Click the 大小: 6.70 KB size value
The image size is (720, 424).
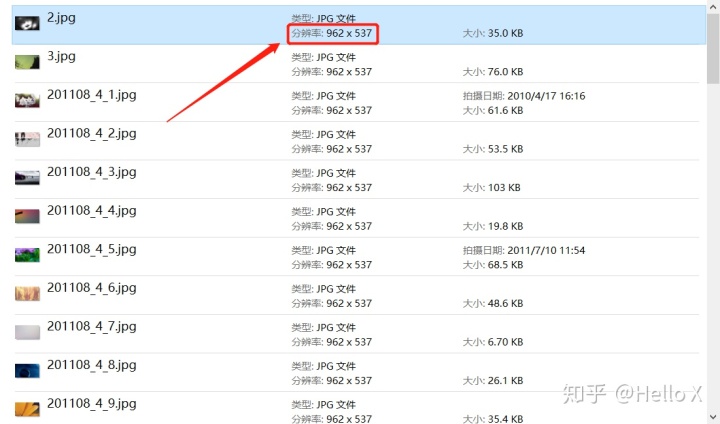click(493, 342)
